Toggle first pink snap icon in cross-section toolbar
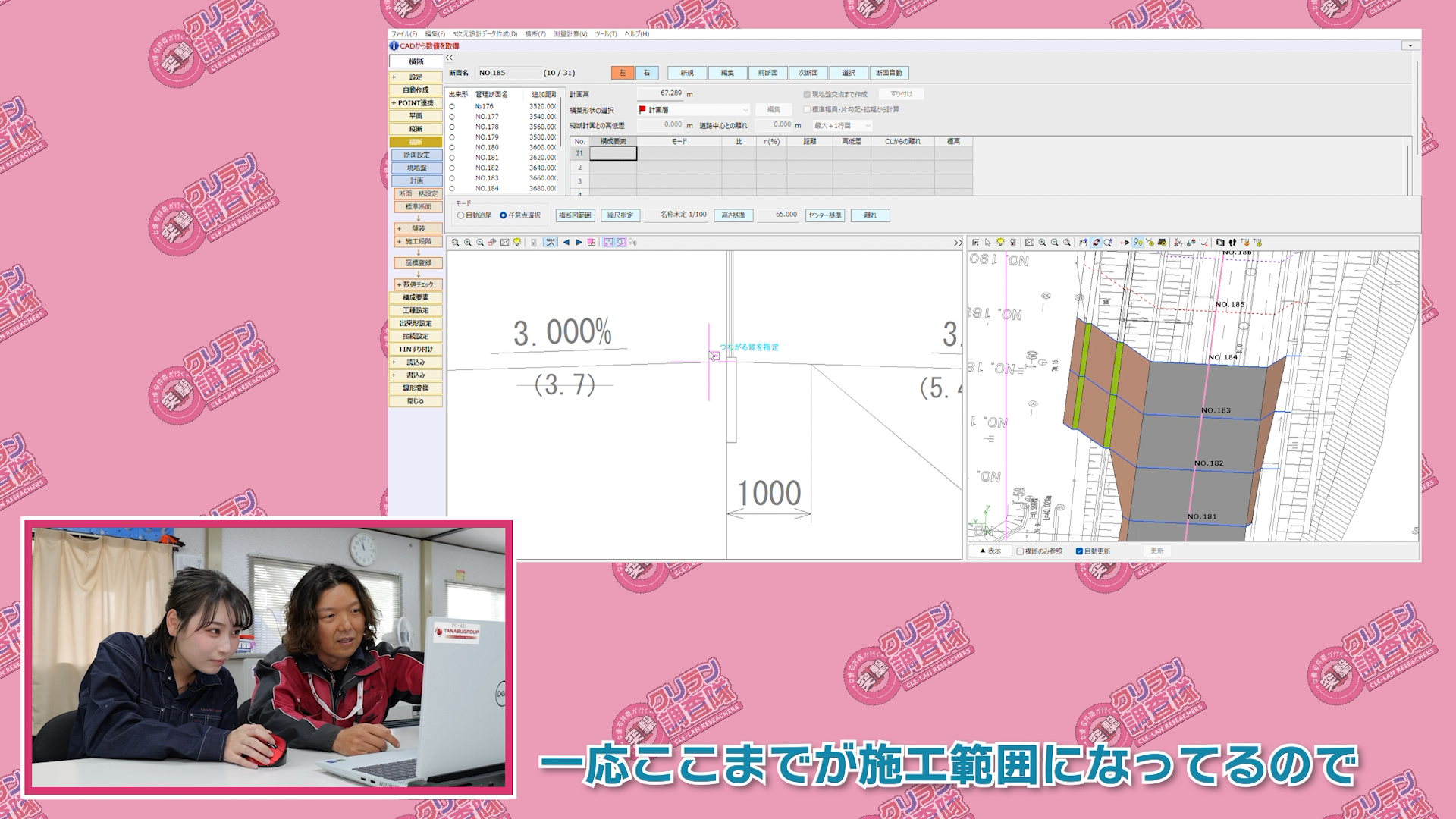Viewport: 1456px width, 819px height. click(608, 243)
